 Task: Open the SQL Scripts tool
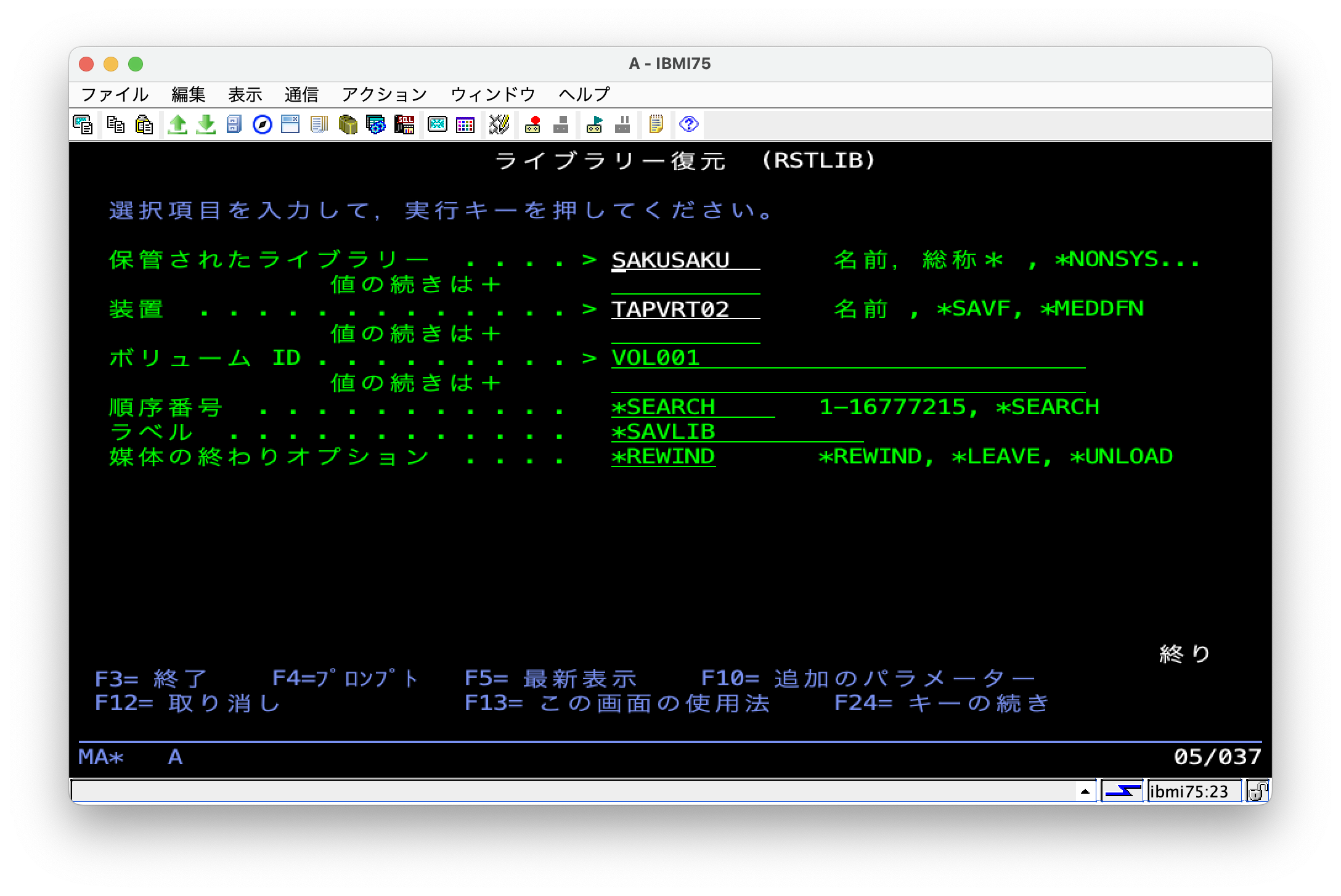coord(404,124)
